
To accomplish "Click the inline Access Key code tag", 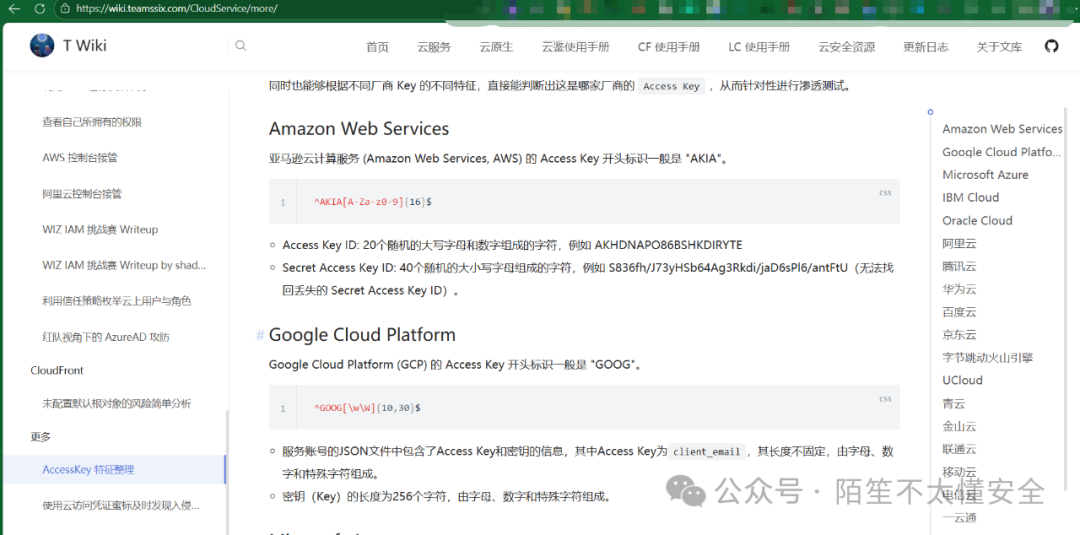I will [x=672, y=86].
